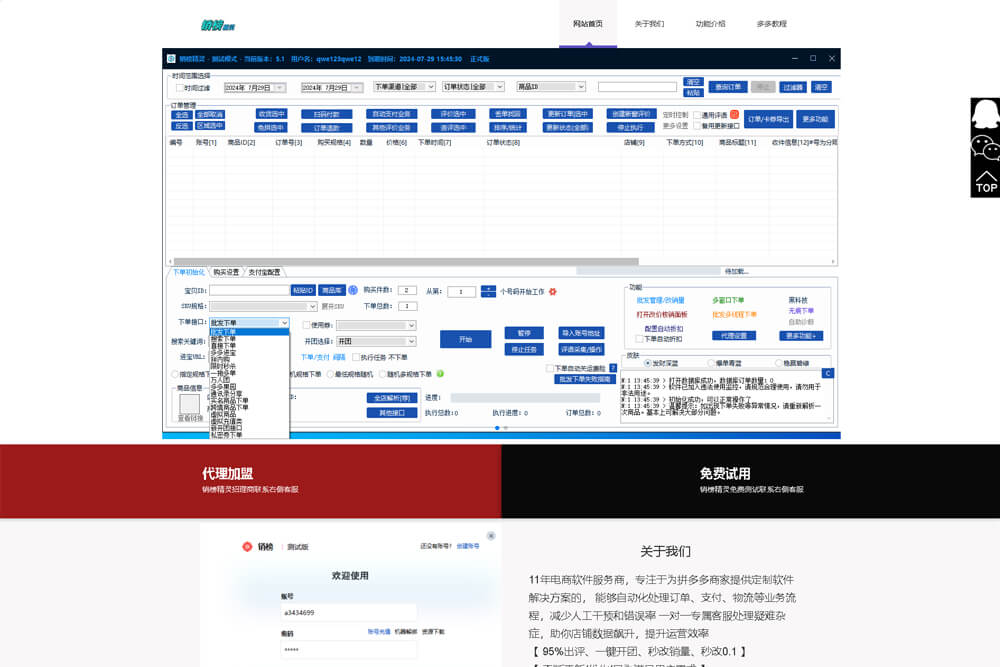This screenshot has height=667, width=1000.
Task: Open the 功能介绍 navigation item
Action: (710, 23)
